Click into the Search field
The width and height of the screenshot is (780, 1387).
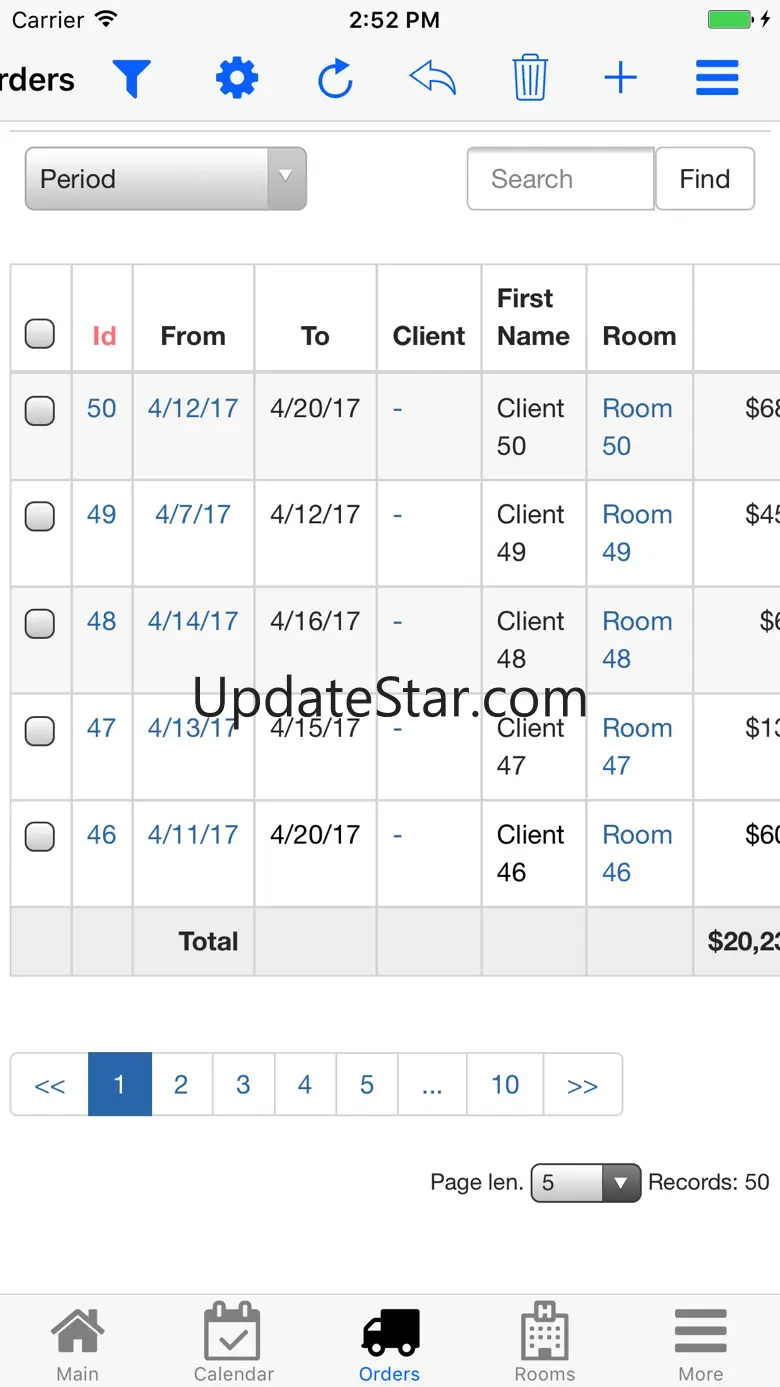560,179
